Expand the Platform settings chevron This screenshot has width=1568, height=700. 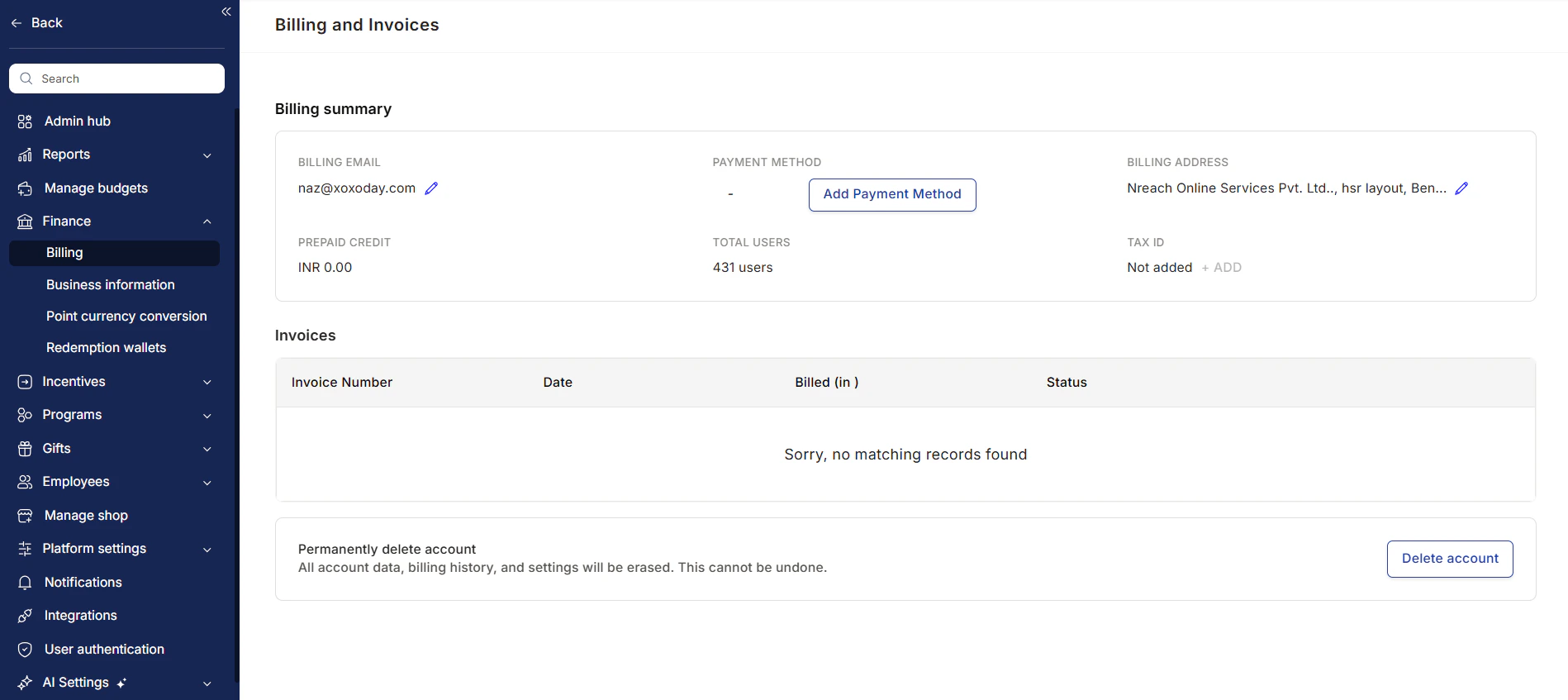pyautogui.click(x=207, y=550)
